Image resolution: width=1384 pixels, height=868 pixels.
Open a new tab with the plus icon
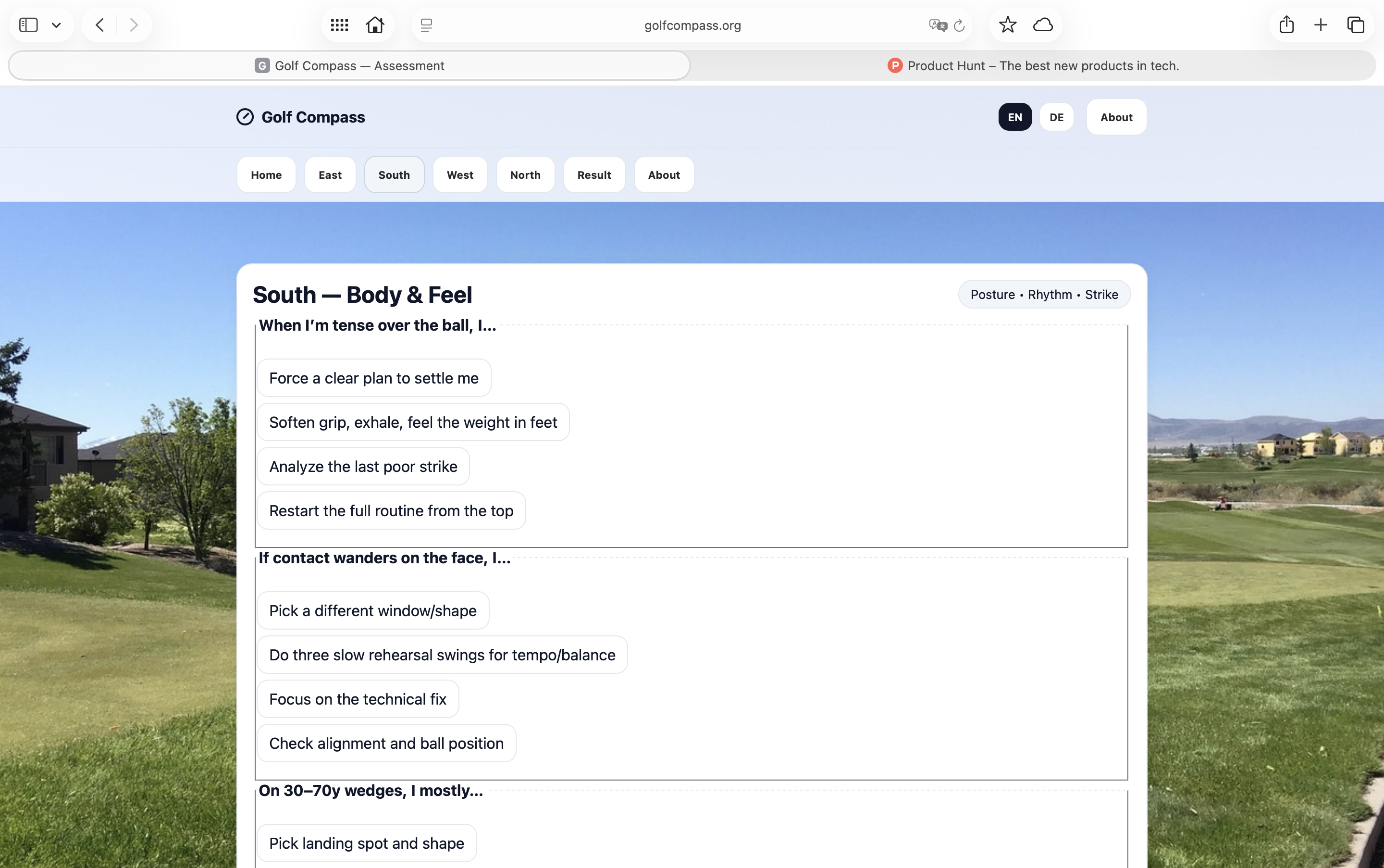[1320, 25]
